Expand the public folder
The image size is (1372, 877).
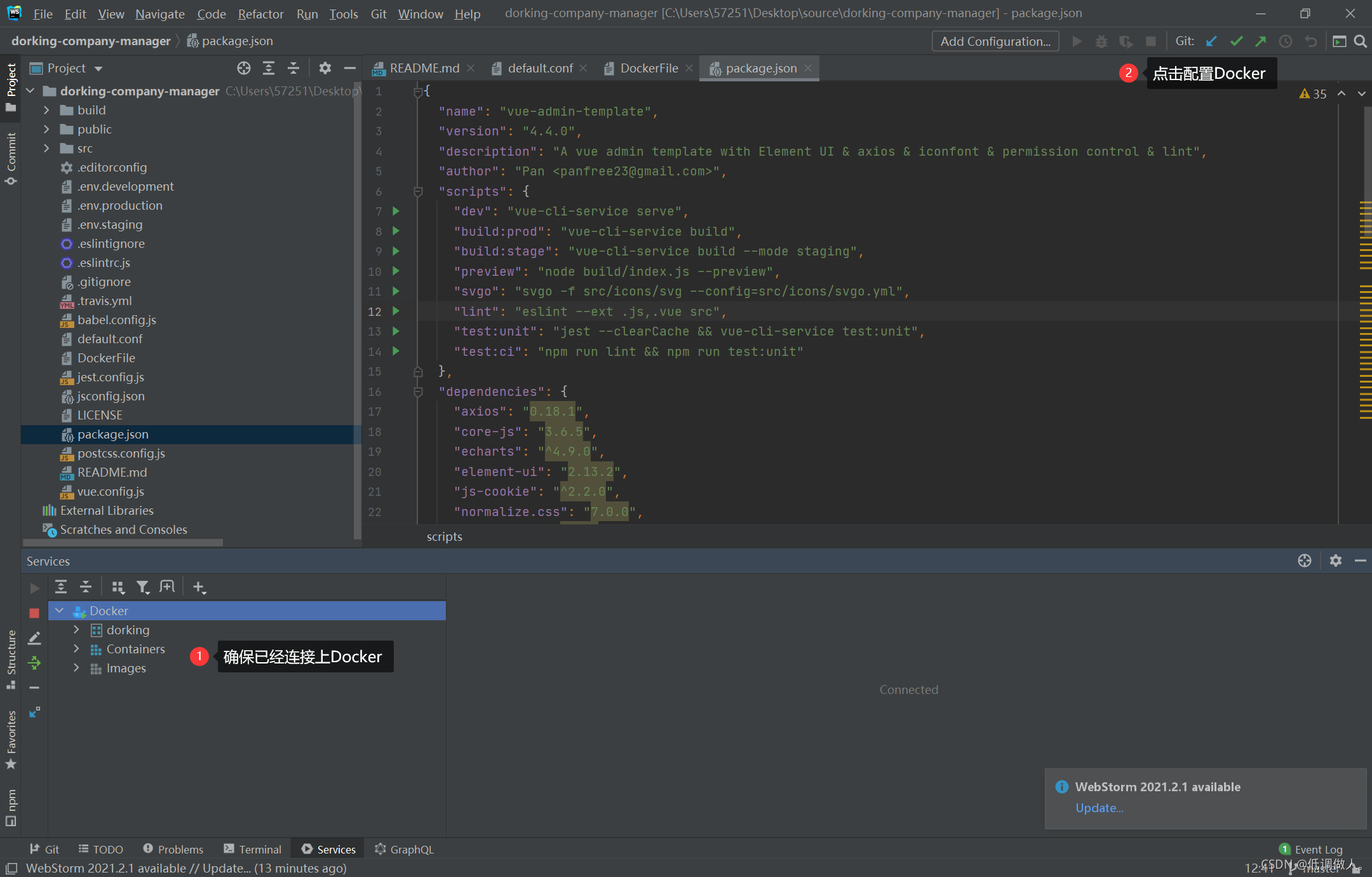click(x=46, y=129)
